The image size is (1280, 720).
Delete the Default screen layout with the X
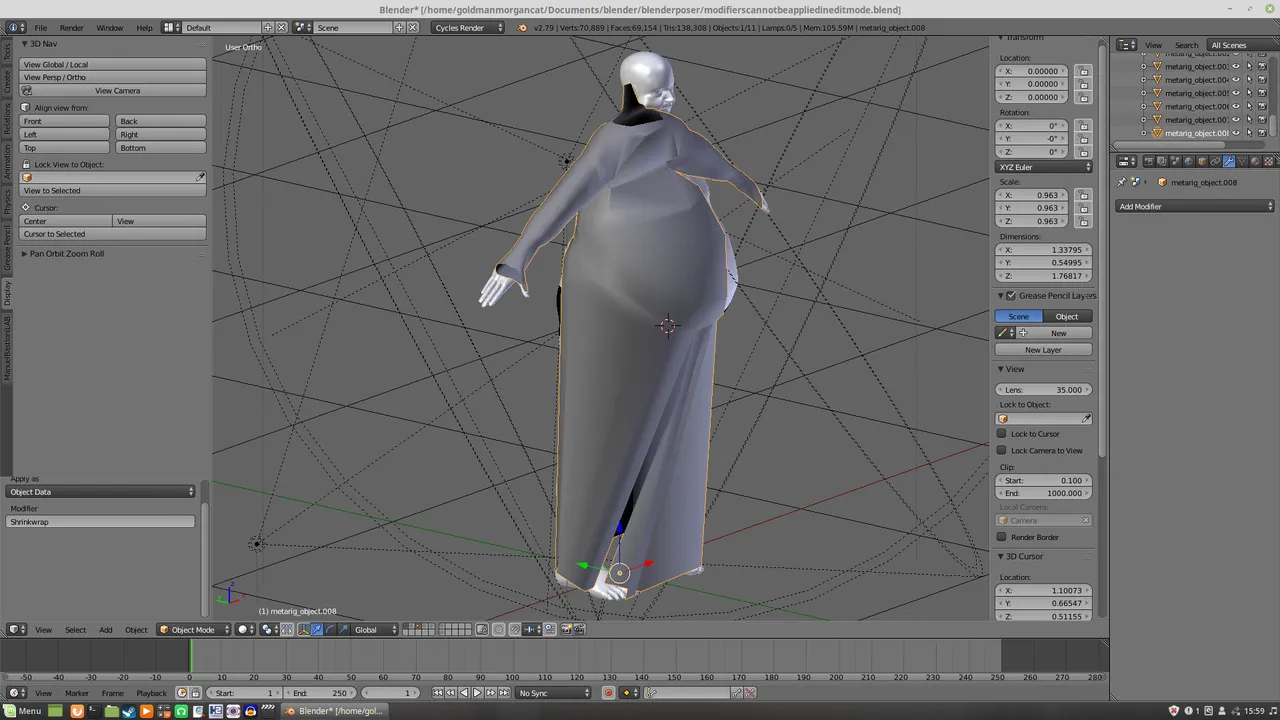(x=281, y=27)
